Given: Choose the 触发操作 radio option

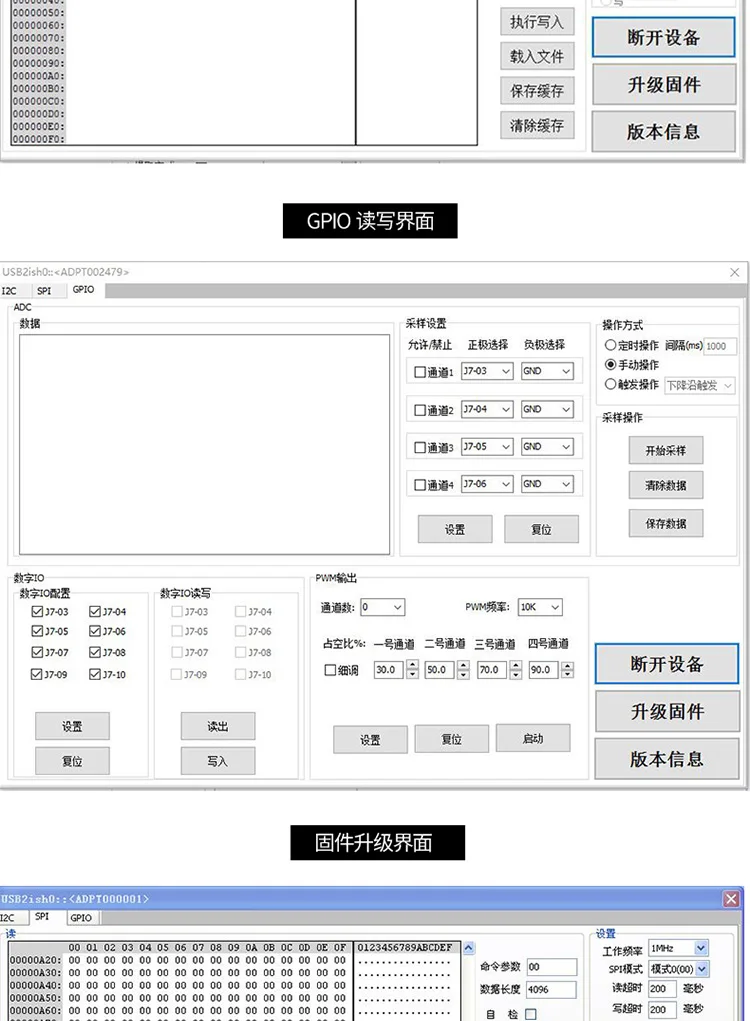Looking at the screenshot, I should [x=610, y=384].
